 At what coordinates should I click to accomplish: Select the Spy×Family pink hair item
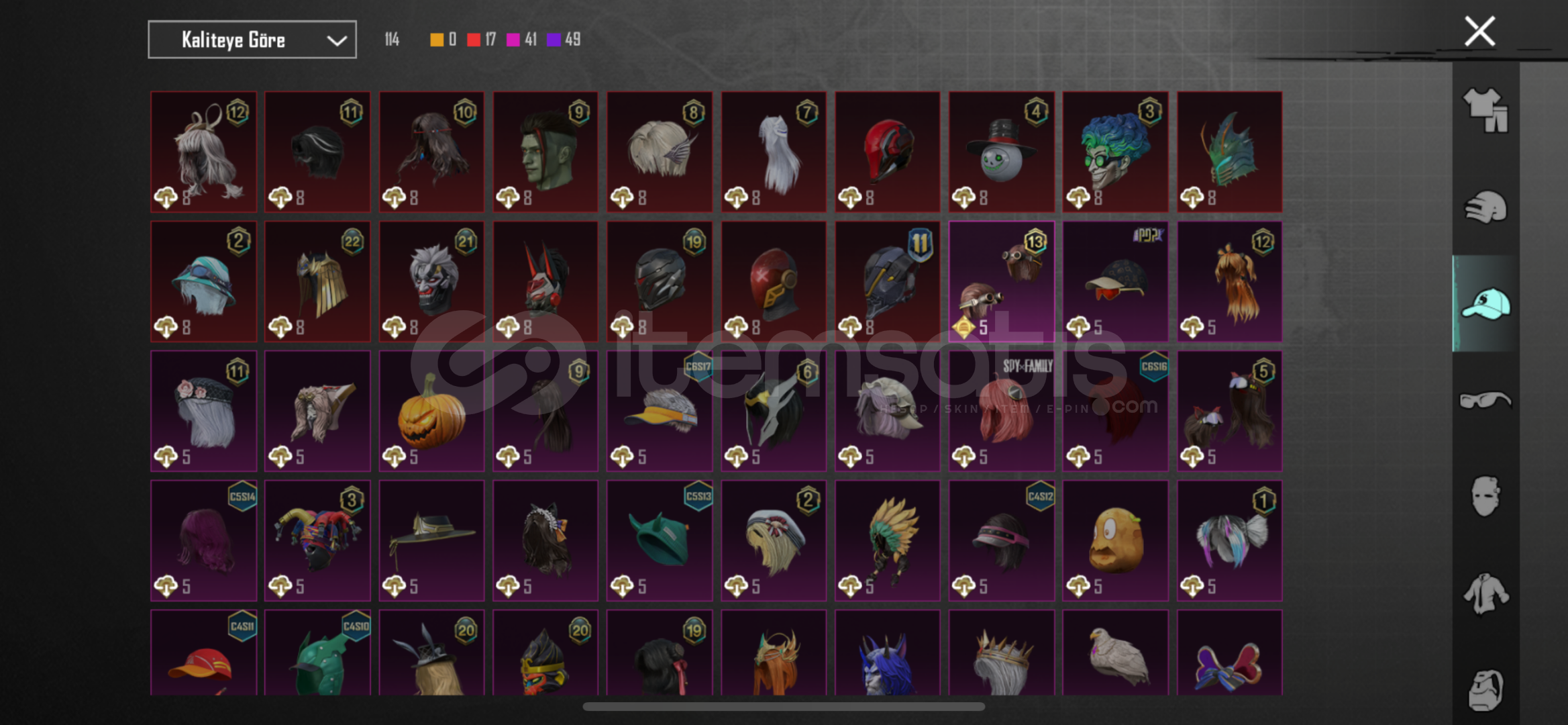tap(1001, 411)
